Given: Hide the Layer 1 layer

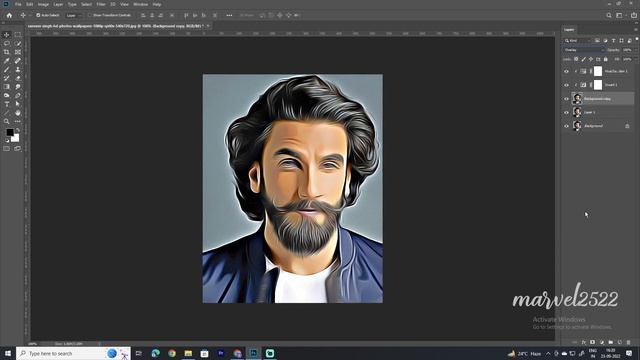Looking at the screenshot, I should (566, 112).
